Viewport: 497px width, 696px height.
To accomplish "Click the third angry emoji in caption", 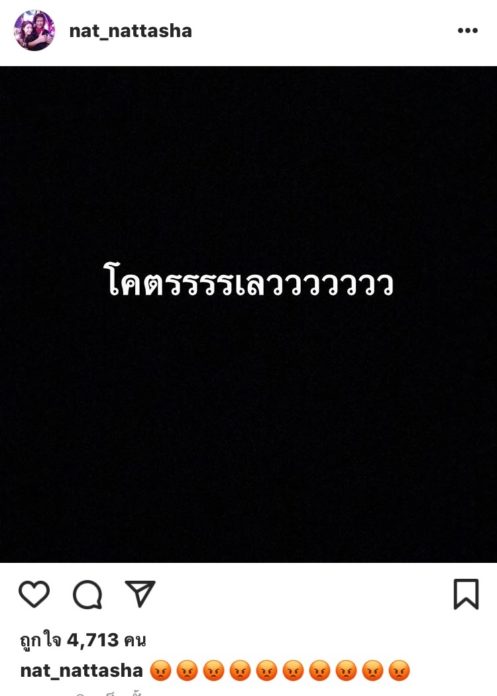I will click(x=214, y=671).
